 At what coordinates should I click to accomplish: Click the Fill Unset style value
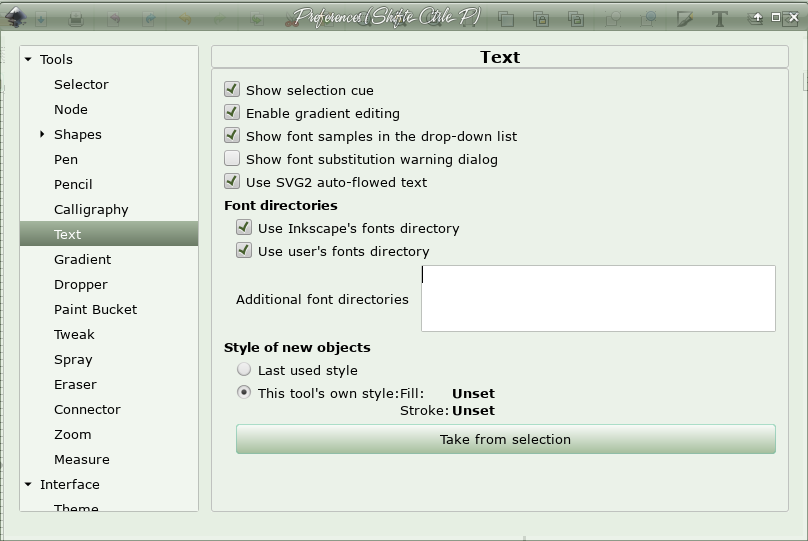click(x=473, y=394)
